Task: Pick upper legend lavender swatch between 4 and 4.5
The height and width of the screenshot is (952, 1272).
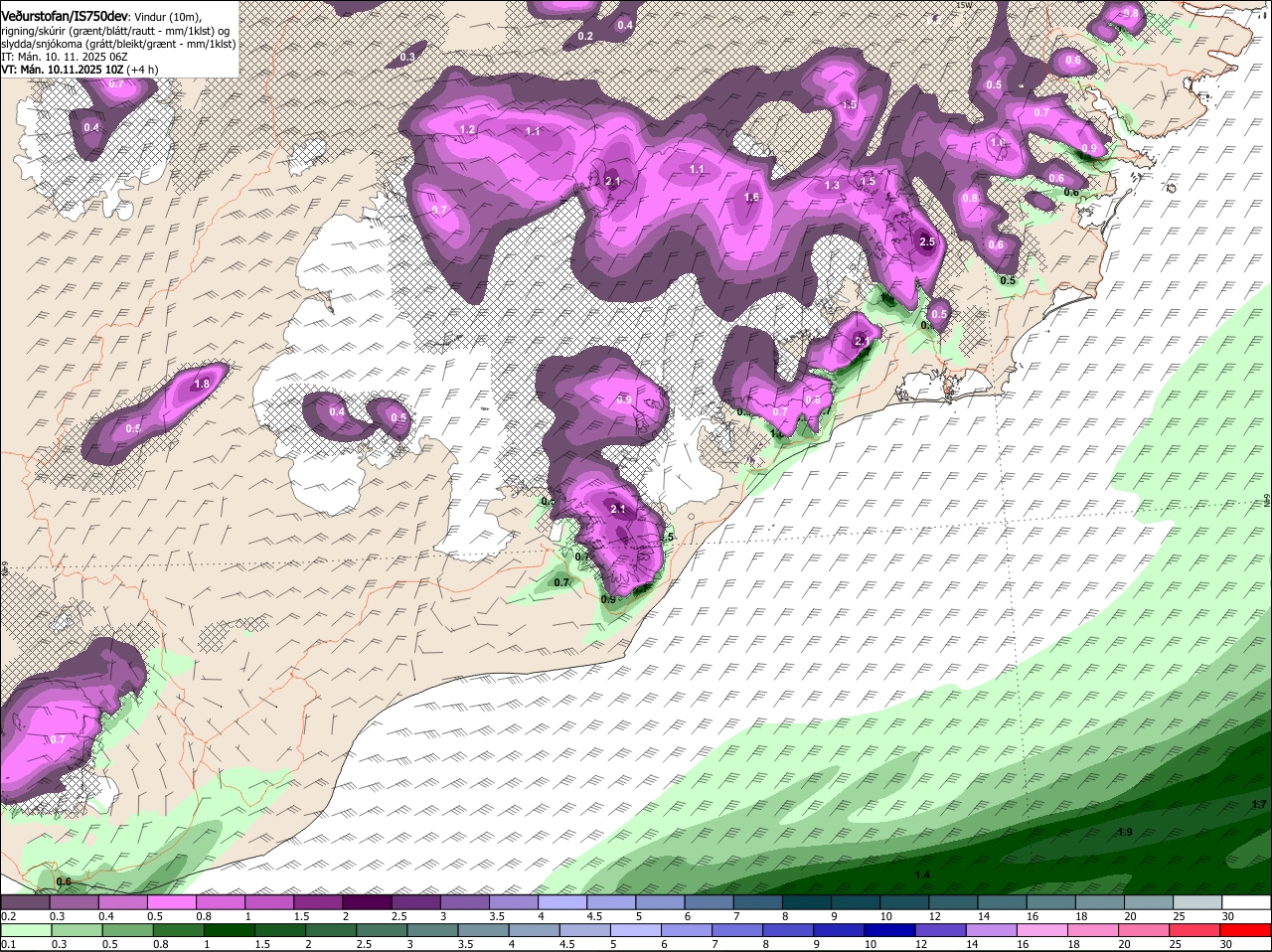Action: (x=563, y=902)
